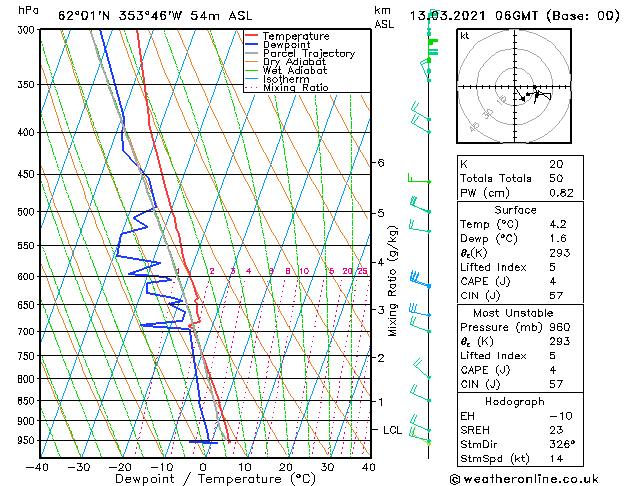Click the 500 hPa pressure axis label
The image size is (629, 486).
(x=28, y=212)
